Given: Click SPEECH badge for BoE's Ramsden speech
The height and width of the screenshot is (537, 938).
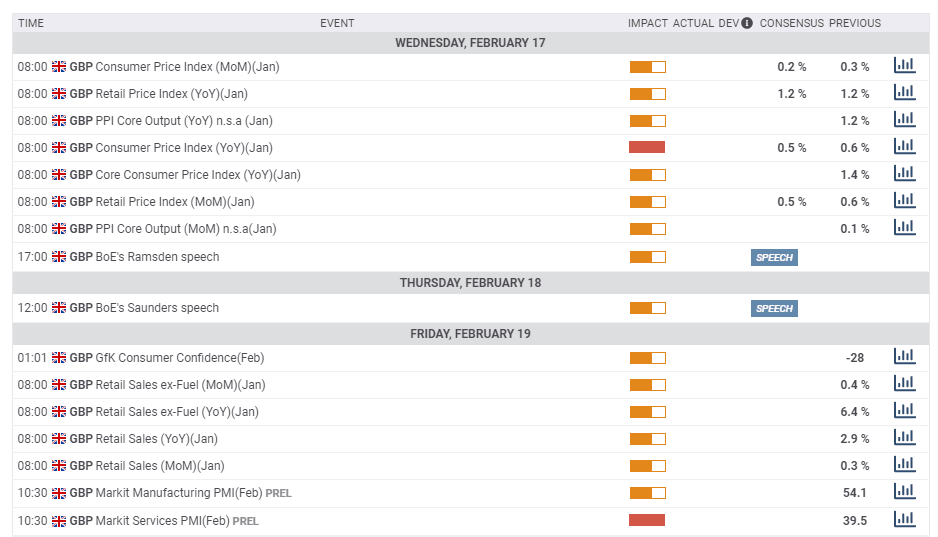Looking at the screenshot, I should [774, 257].
